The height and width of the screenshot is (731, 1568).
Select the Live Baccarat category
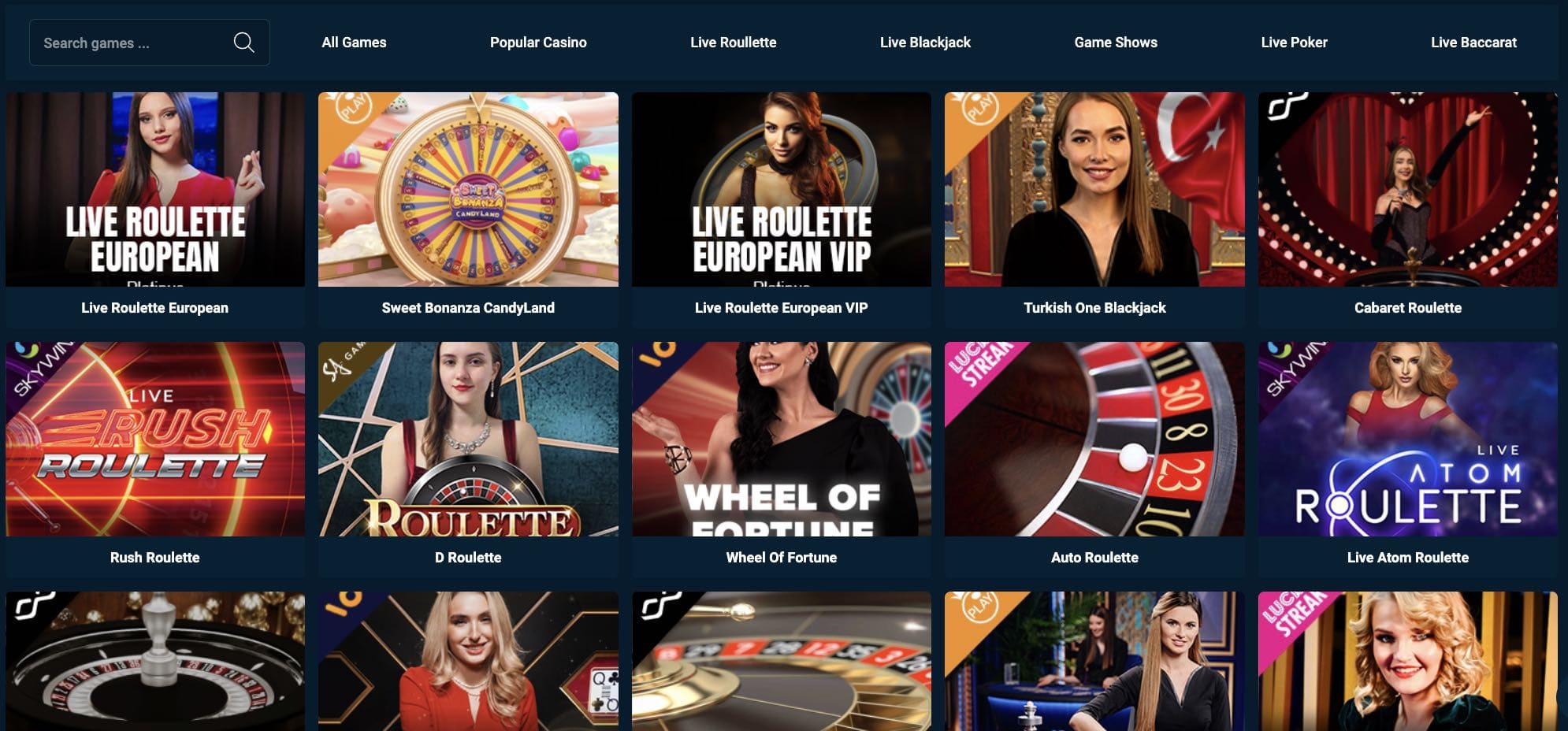[x=1473, y=43]
